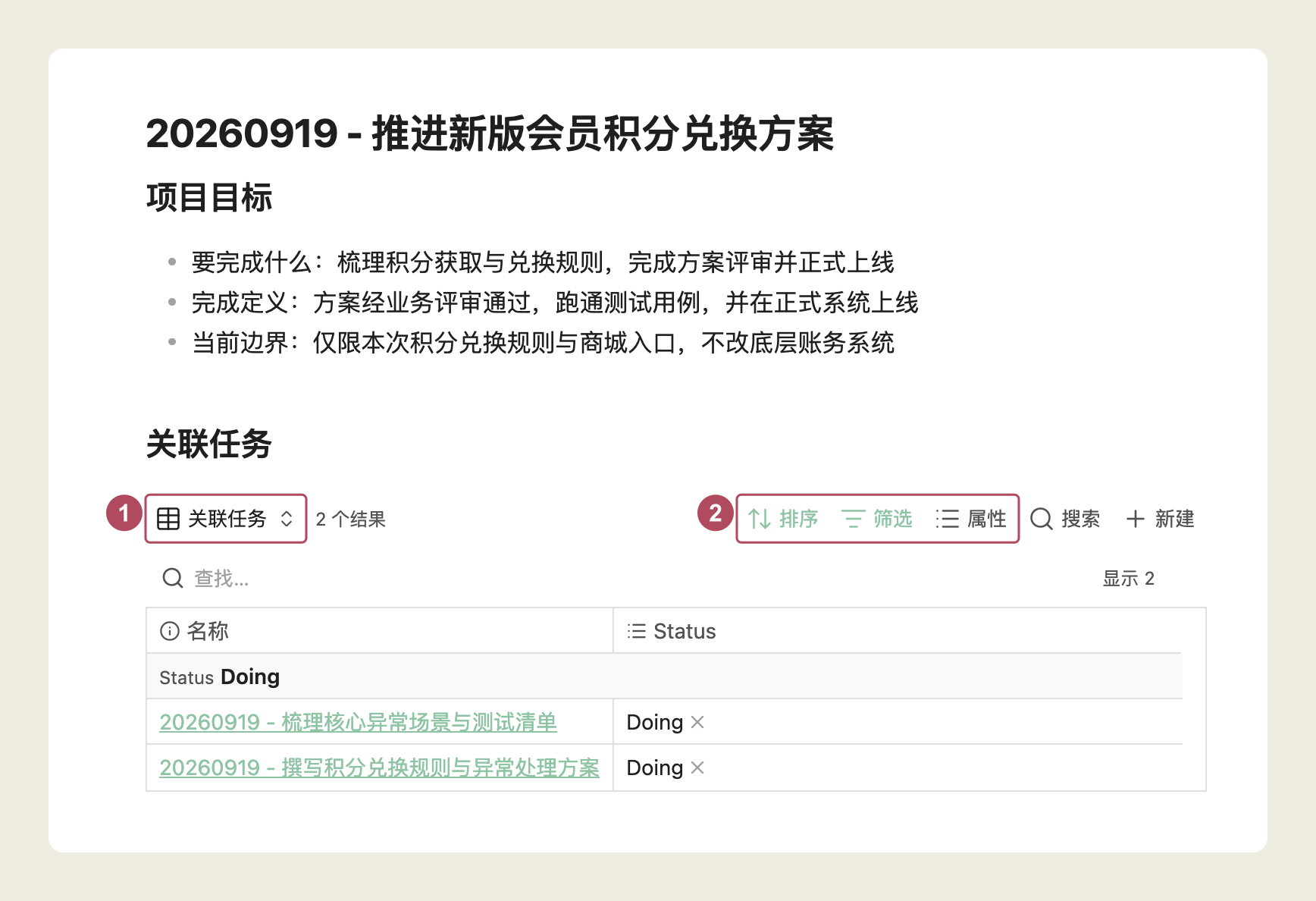
Task: Open the 筛选 filter option
Action: tap(877, 519)
